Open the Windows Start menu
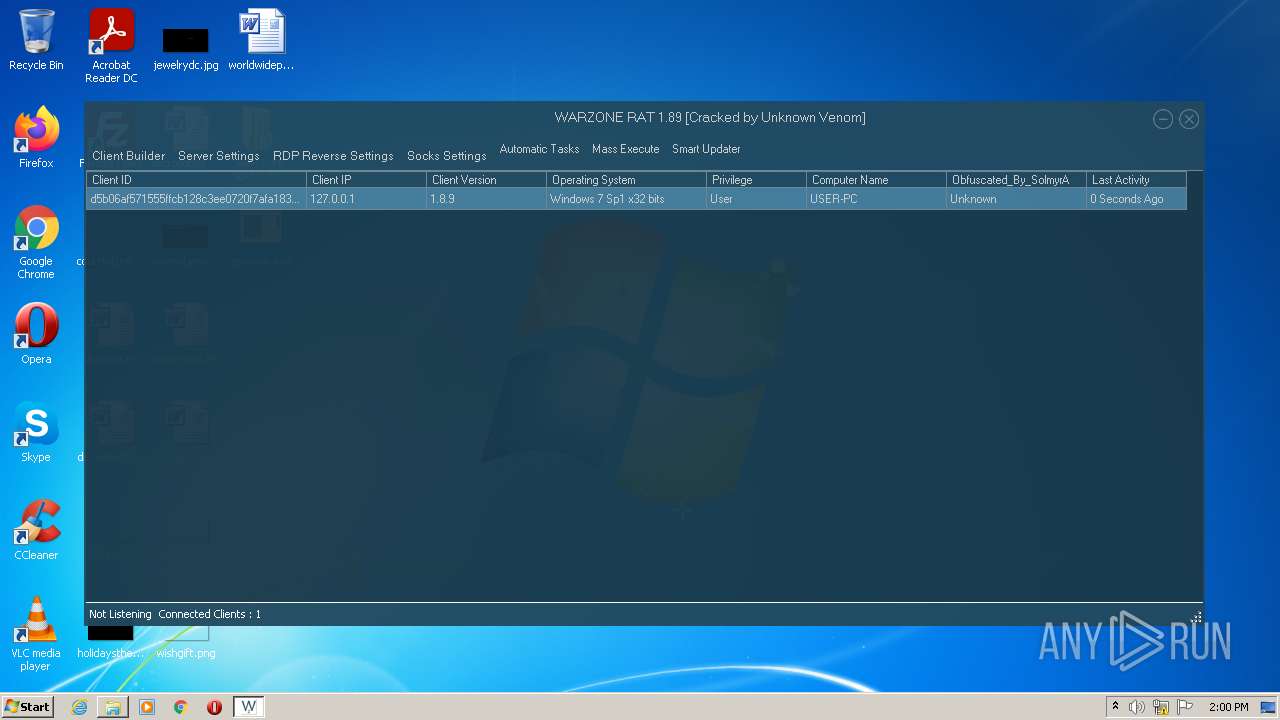The width and height of the screenshot is (1280, 720). tap(27, 707)
